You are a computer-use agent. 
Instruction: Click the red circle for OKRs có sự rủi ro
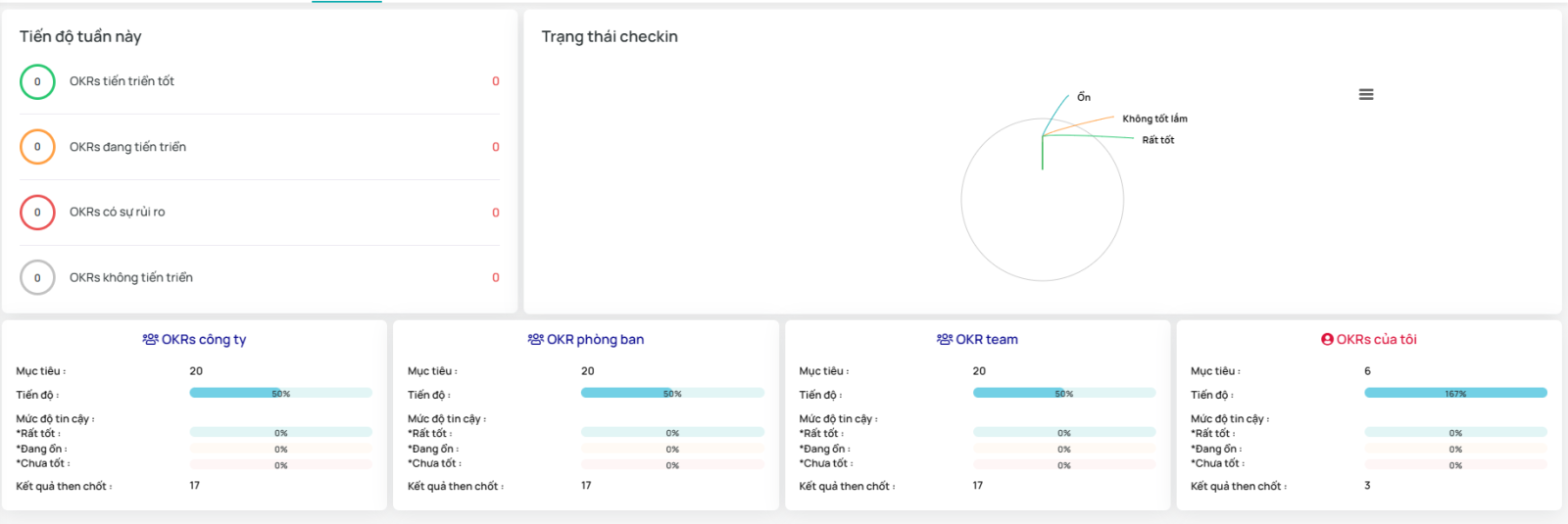pos(37,213)
